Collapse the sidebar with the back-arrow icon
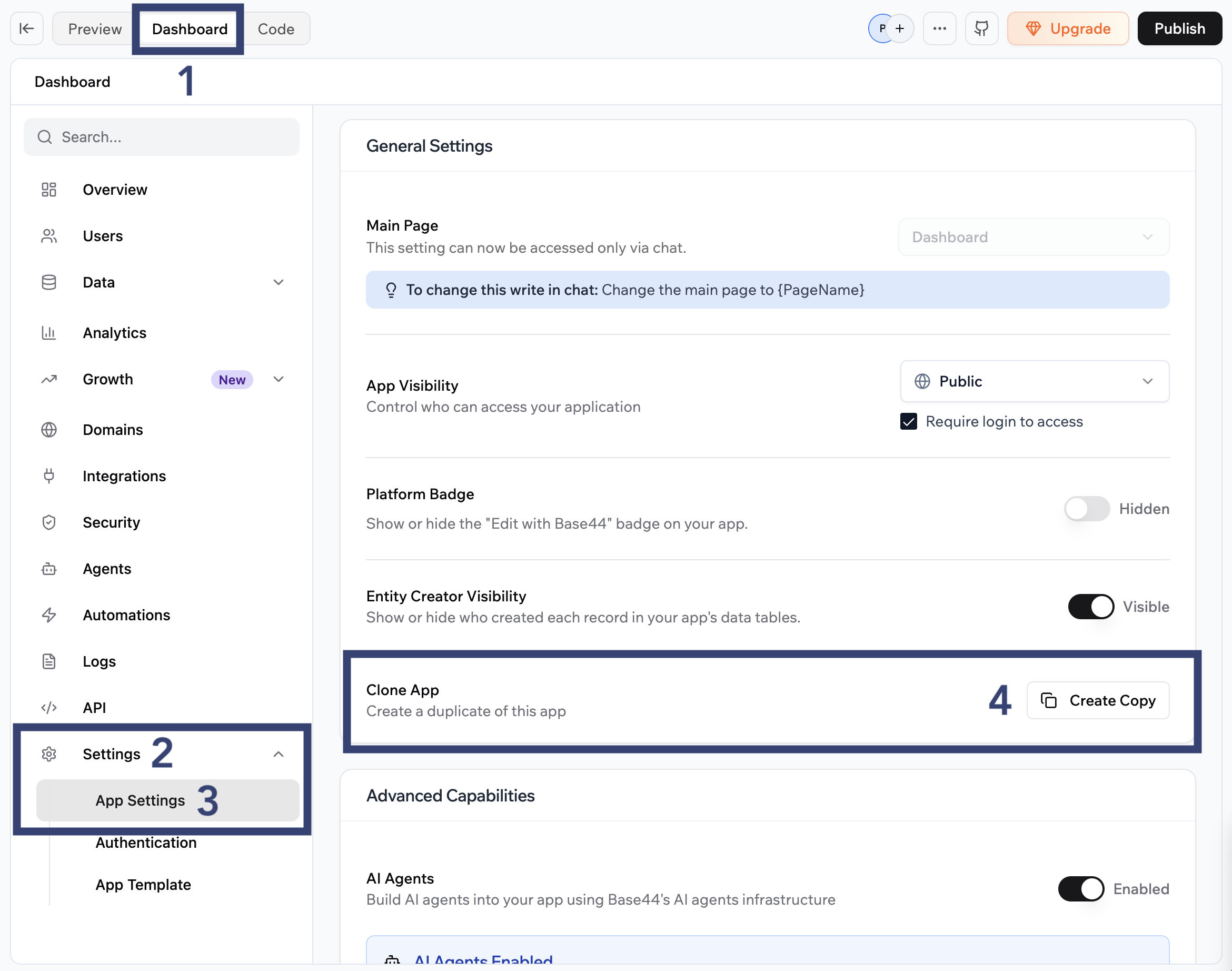 27,28
